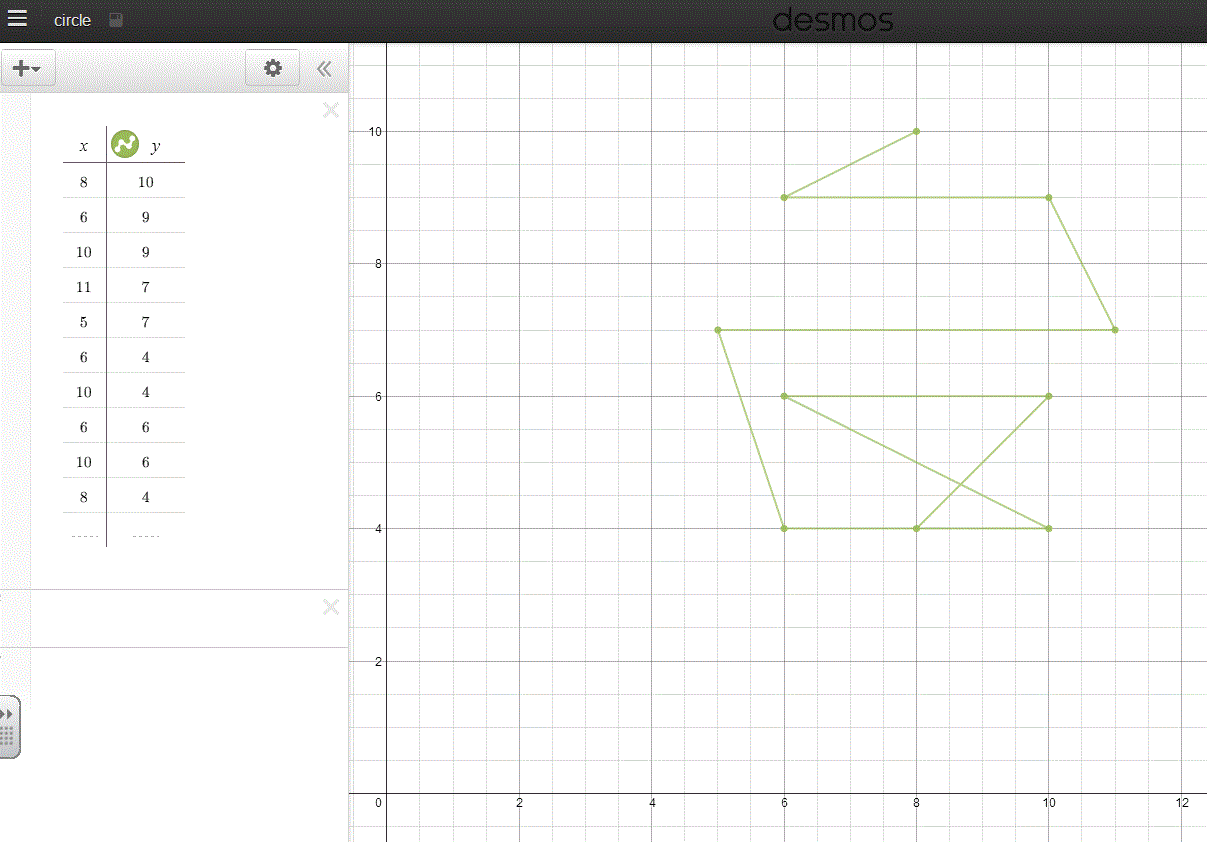Open graph settings with the gear icon
Viewport: 1207px width, 842px height.
coord(272,68)
